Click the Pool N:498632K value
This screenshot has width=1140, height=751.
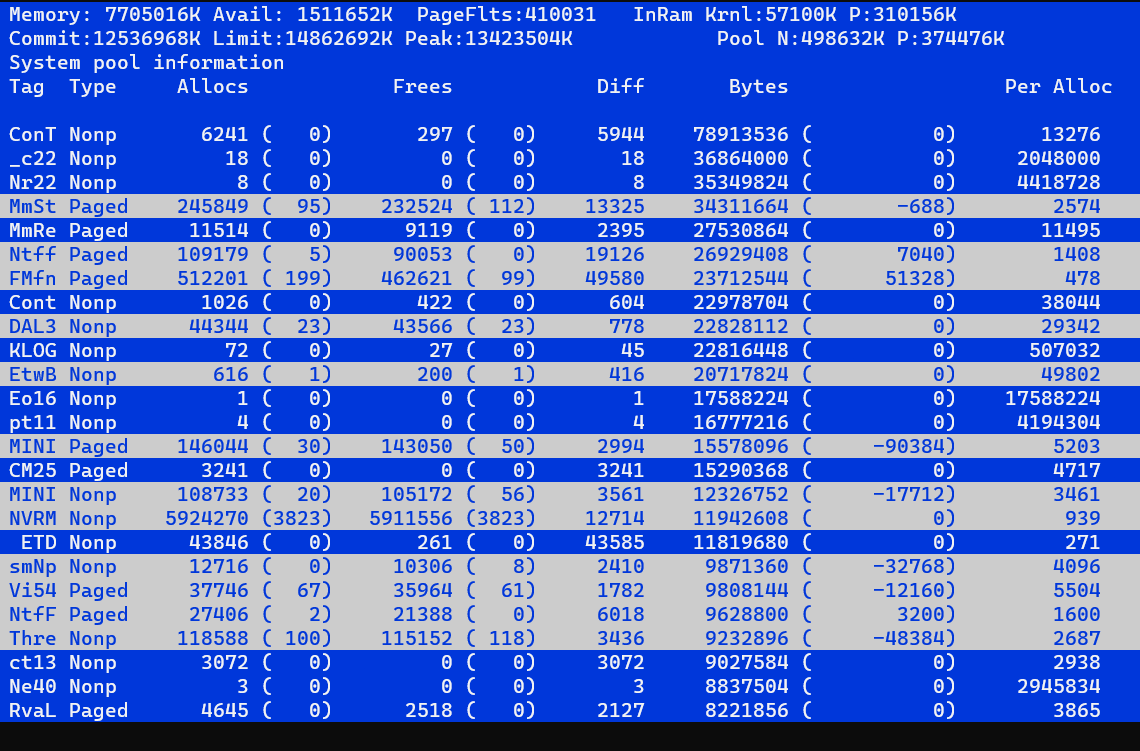800,39
